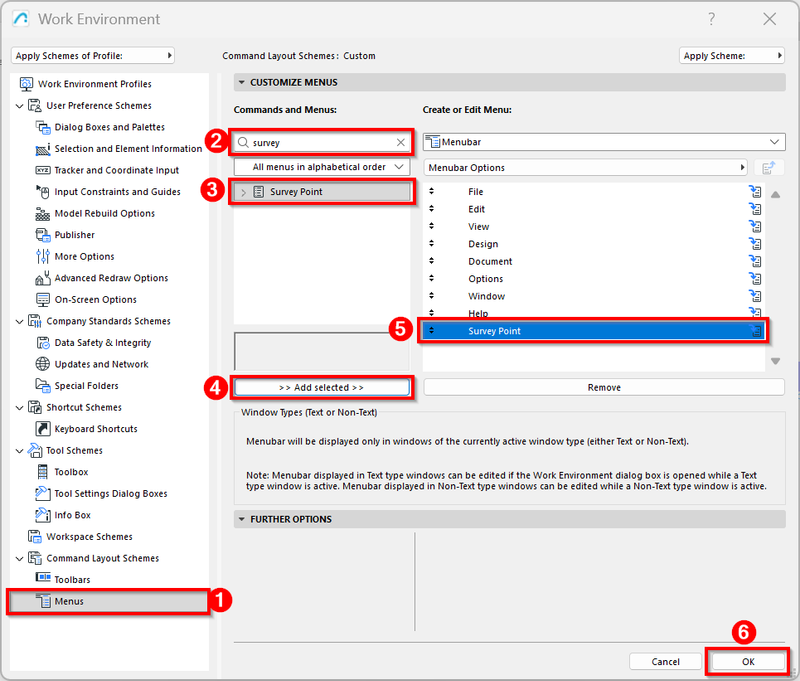
Task: Open Apply Schemes of Profile popup
Action: [x=93, y=56]
